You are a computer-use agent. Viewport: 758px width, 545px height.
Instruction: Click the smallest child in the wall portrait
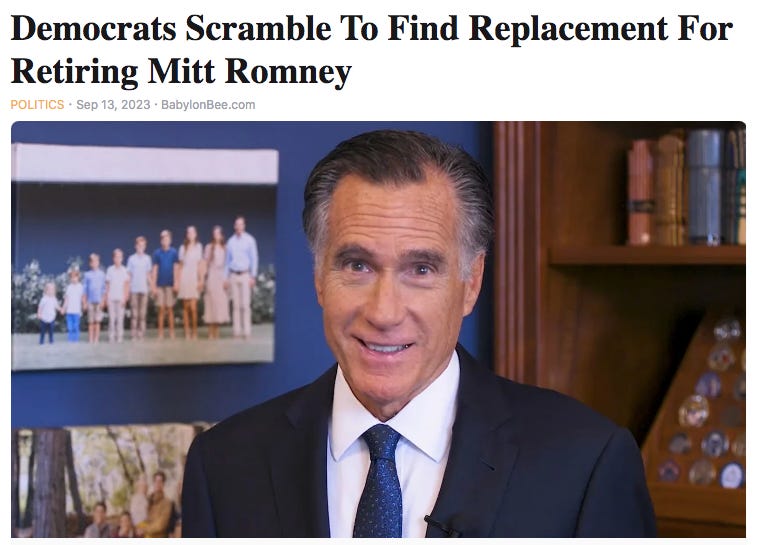pos(48,313)
